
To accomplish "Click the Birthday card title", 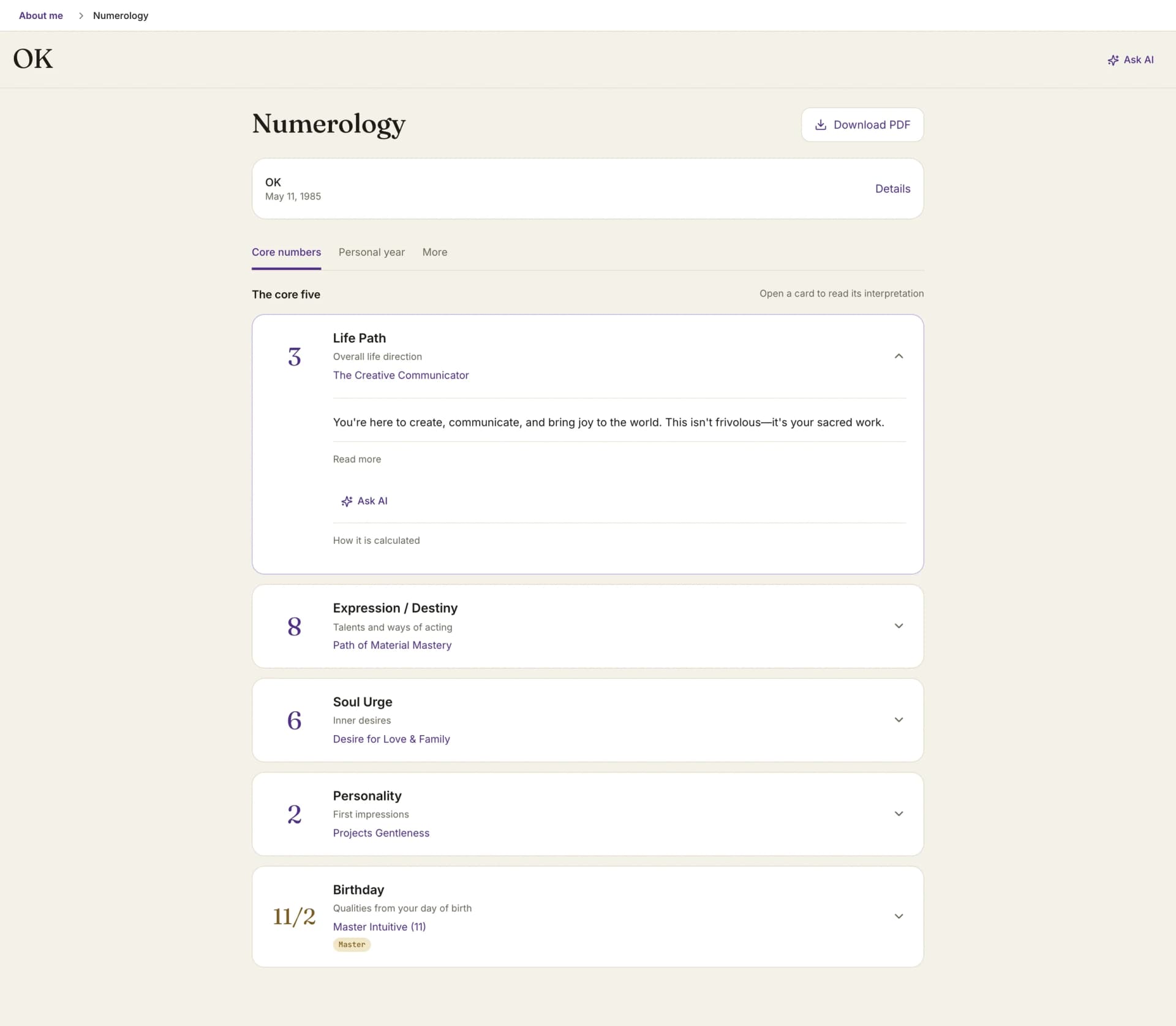I will pos(358,889).
